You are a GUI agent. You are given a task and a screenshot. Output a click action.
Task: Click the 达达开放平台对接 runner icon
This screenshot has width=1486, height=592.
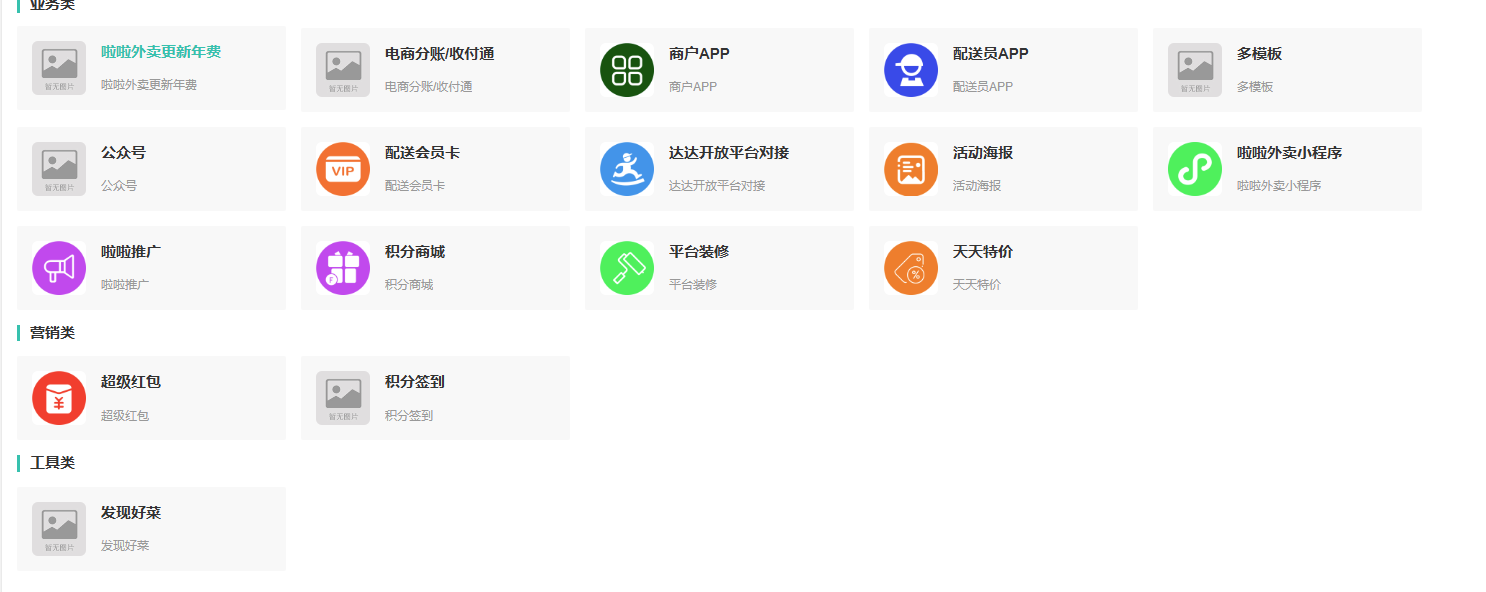[627, 169]
